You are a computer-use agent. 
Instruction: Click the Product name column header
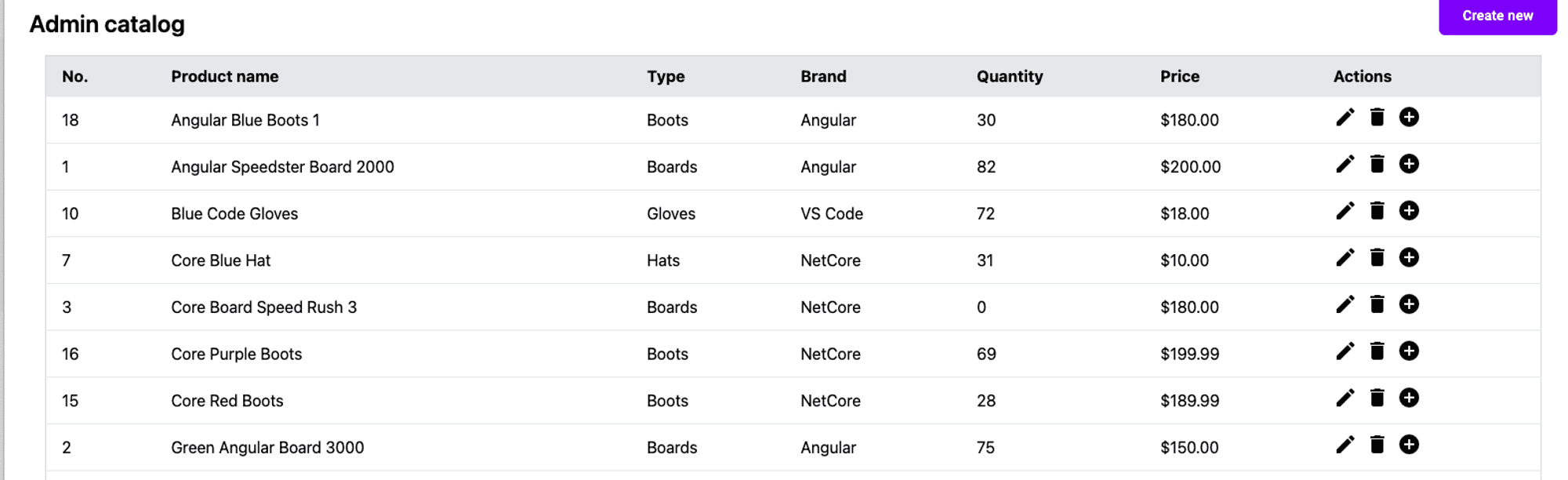(x=225, y=77)
